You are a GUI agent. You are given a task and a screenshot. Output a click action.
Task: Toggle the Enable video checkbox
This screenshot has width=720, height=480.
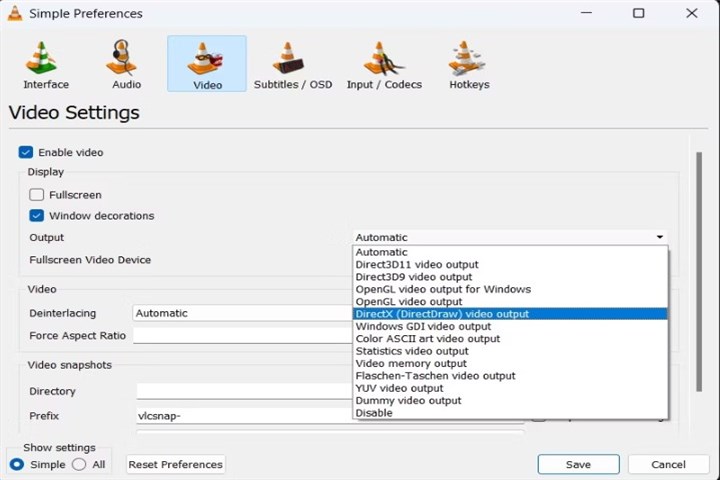(26, 152)
